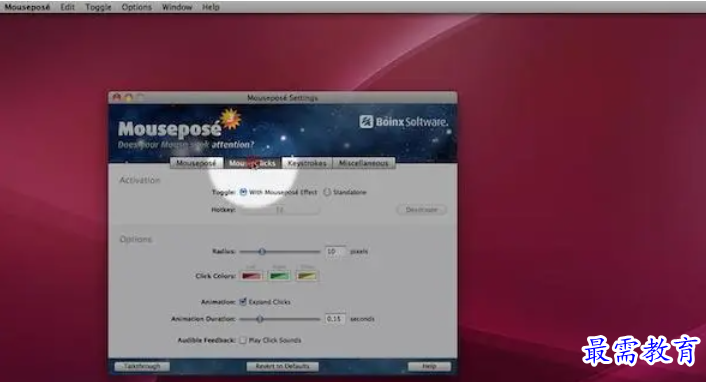Adjust the Radius slider handle

262,251
